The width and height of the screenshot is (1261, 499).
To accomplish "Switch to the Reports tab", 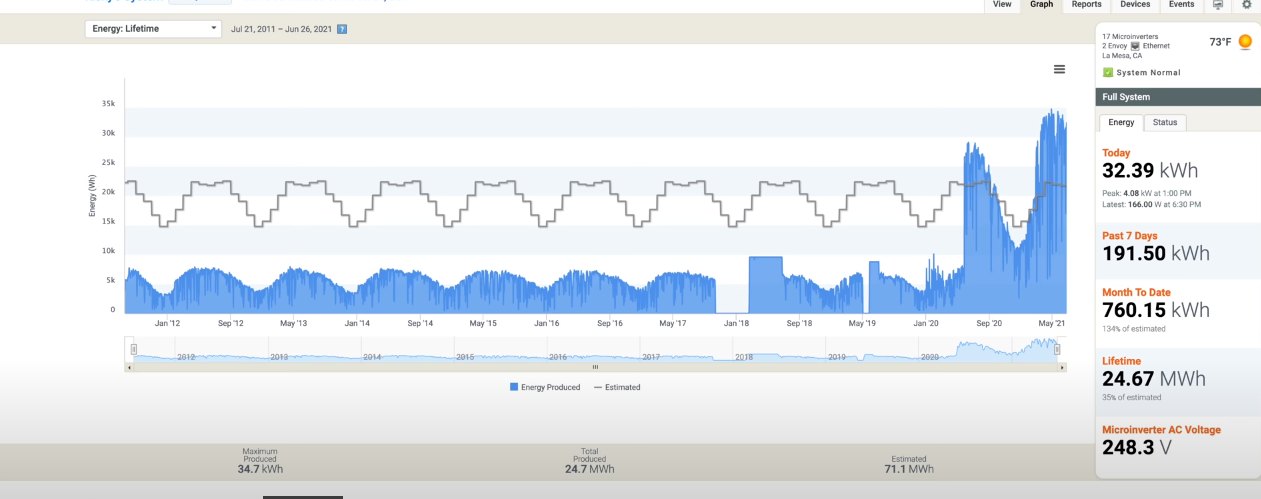I will [1086, 5].
